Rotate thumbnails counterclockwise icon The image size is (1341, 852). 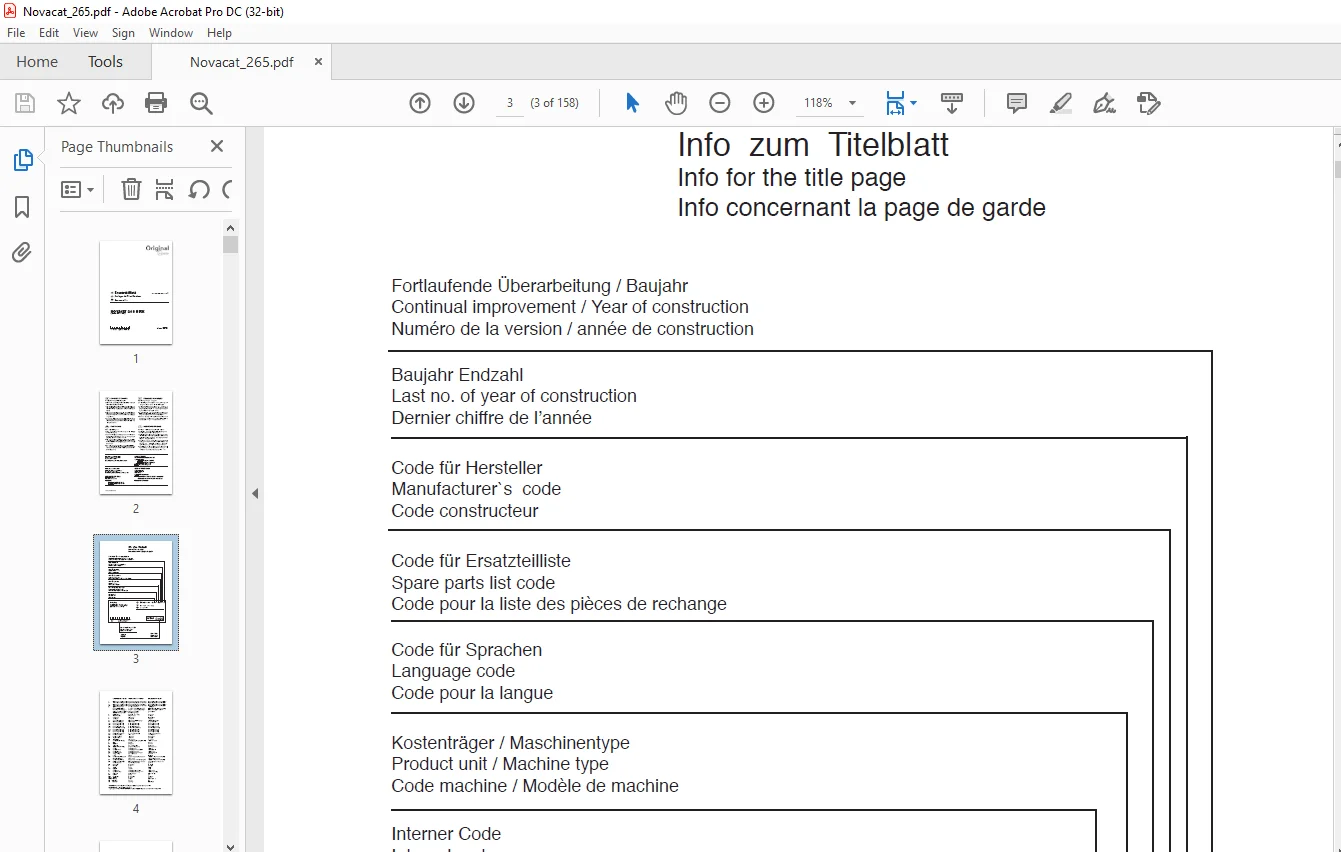coord(199,189)
